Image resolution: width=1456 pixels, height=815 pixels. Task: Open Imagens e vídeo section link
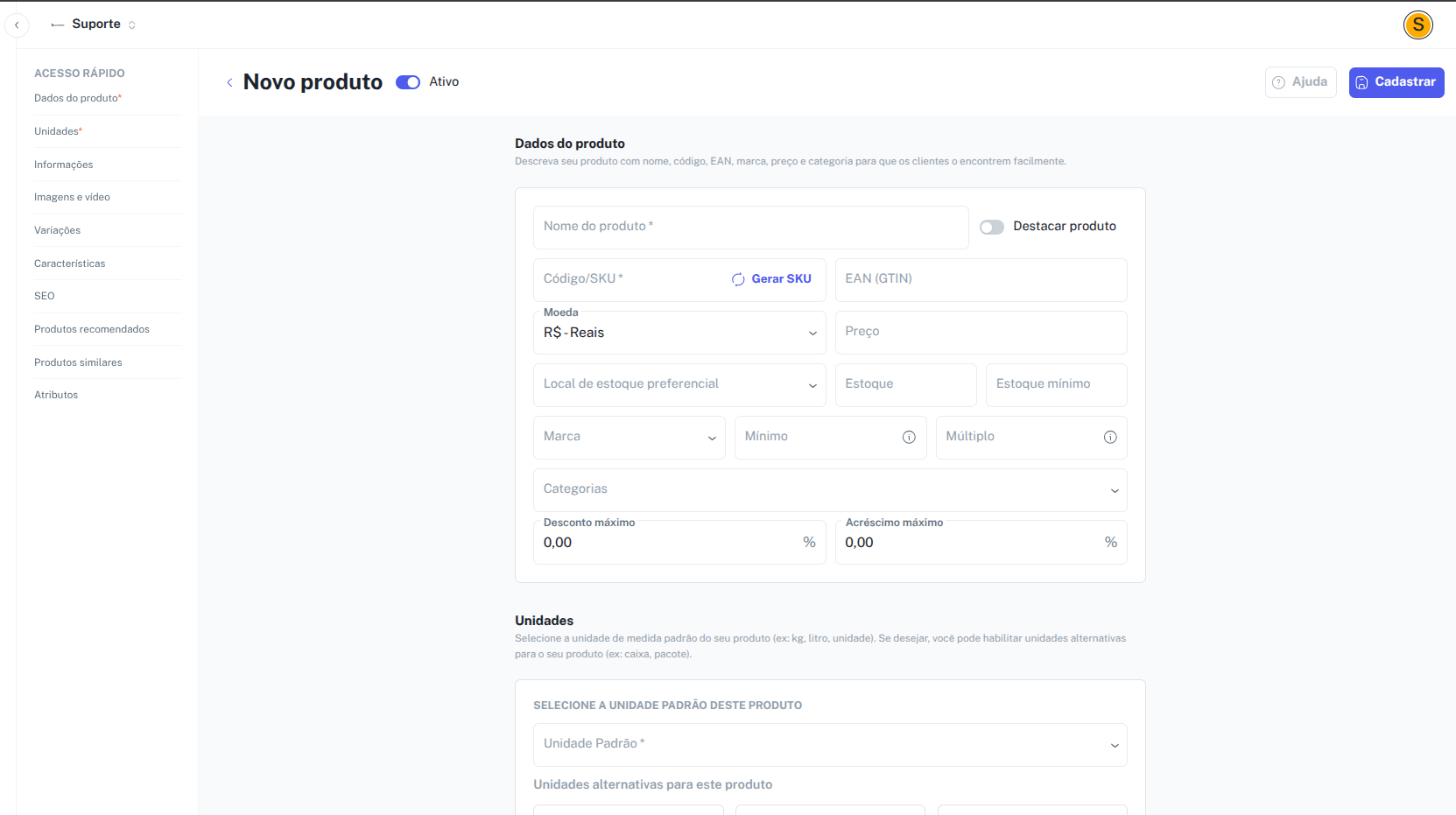coord(72,197)
